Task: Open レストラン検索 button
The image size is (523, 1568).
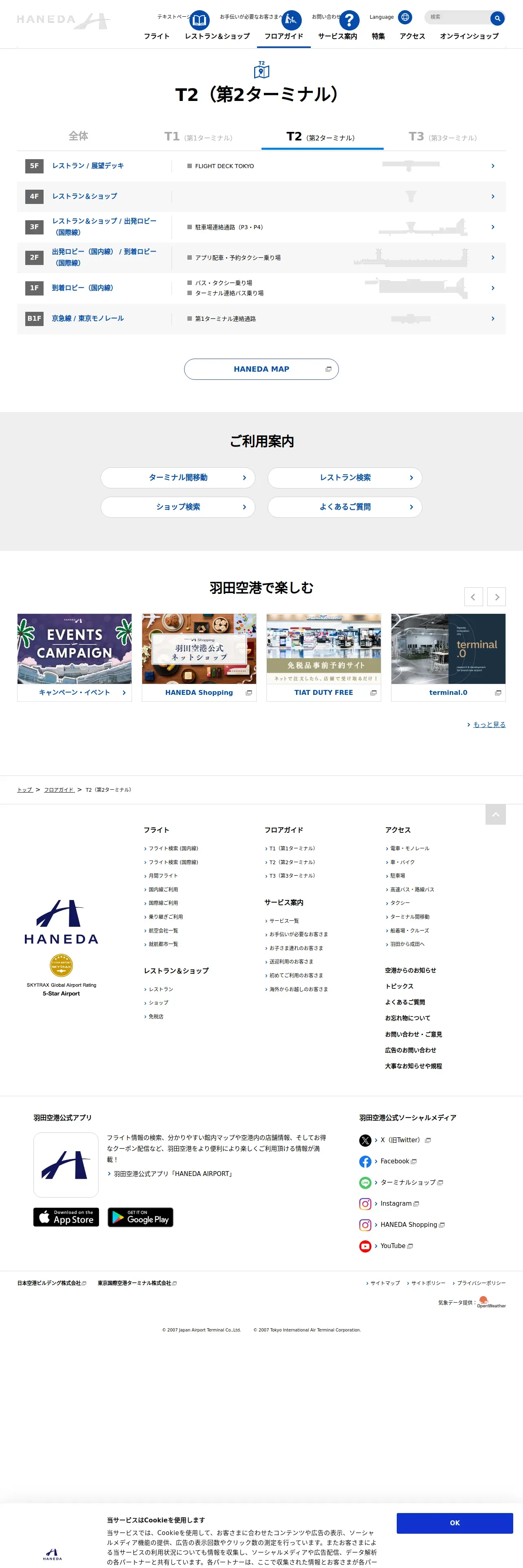Action: click(x=345, y=478)
